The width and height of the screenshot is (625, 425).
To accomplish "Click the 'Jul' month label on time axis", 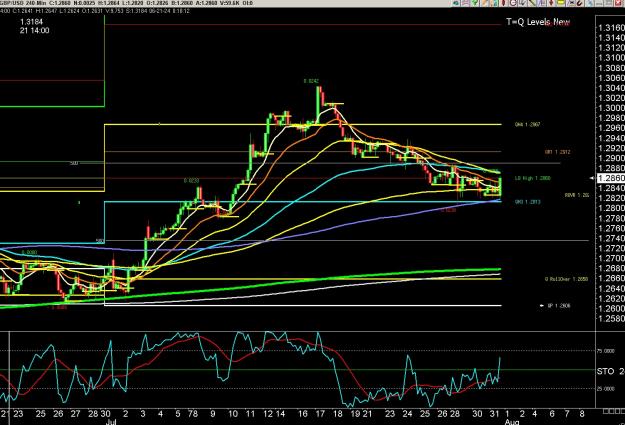I will pos(111,422).
